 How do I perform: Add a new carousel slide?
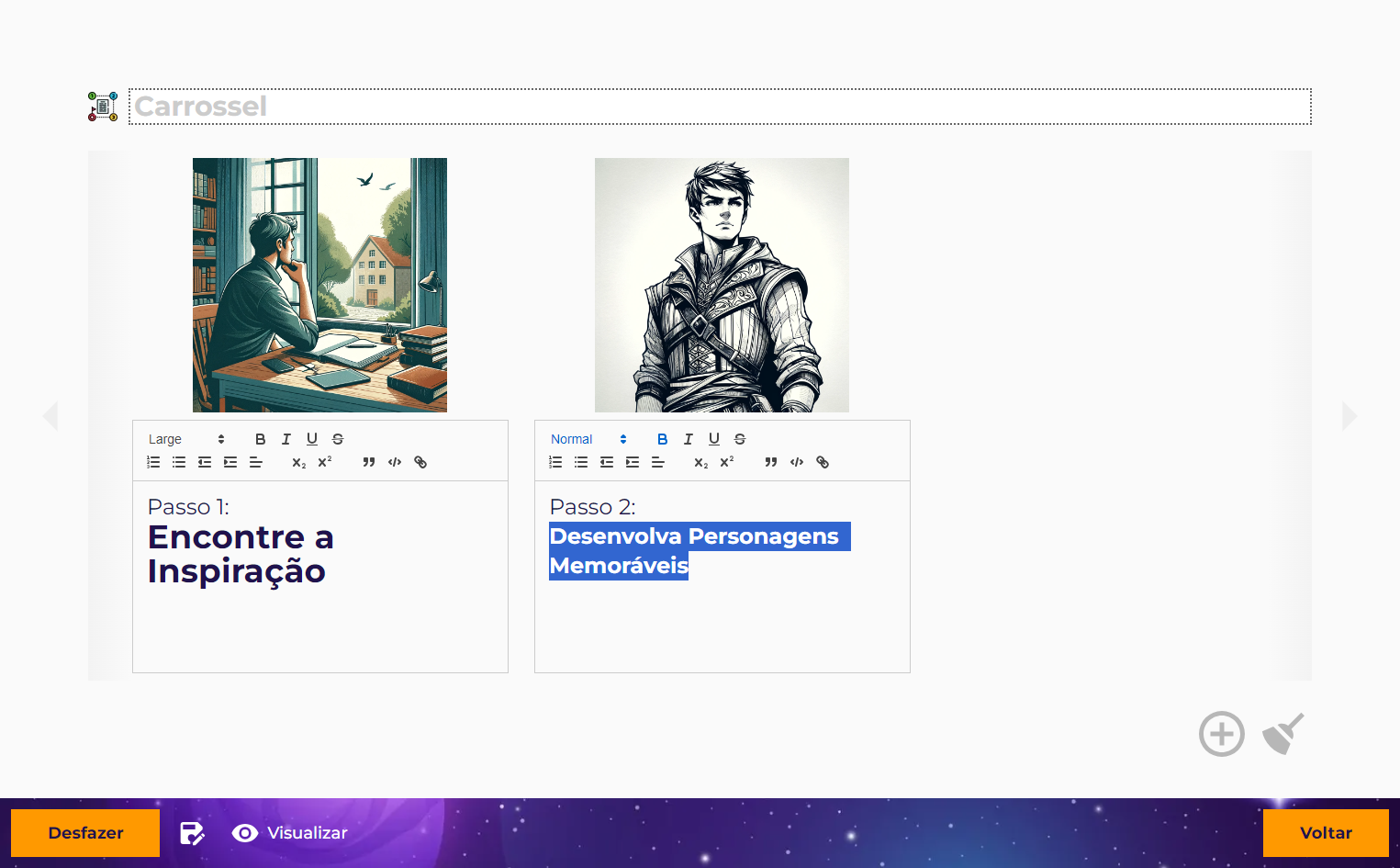[x=1222, y=734]
